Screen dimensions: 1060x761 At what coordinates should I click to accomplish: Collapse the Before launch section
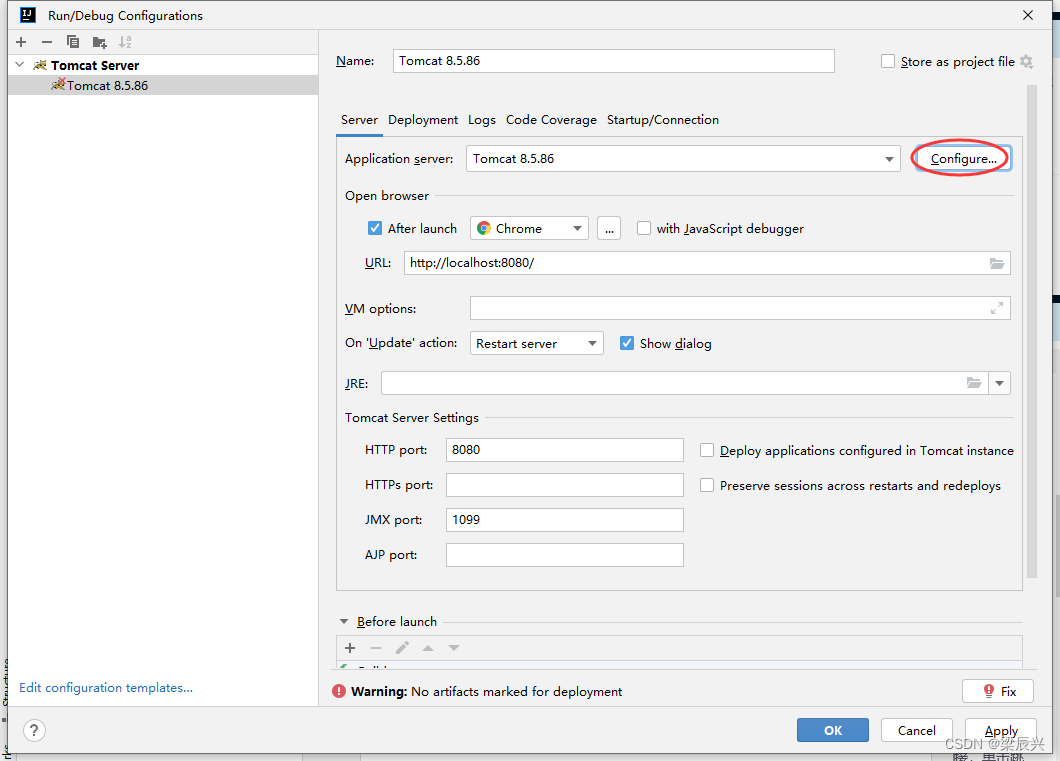[x=344, y=621]
